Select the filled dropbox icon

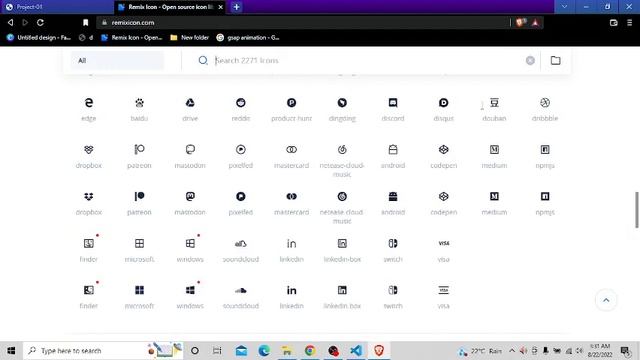pyautogui.click(x=89, y=197)
